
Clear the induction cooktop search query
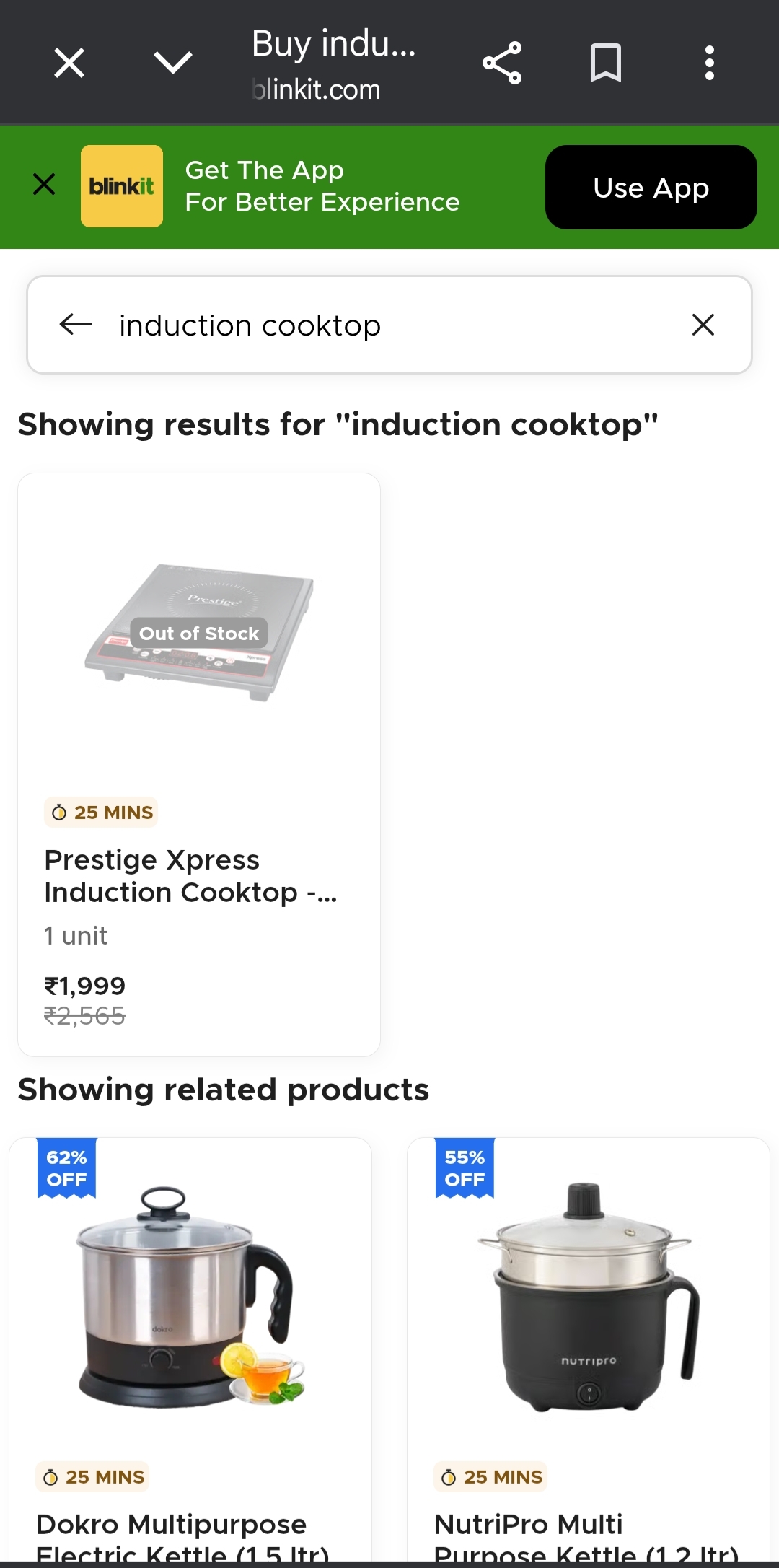click(x=703, y=325)
